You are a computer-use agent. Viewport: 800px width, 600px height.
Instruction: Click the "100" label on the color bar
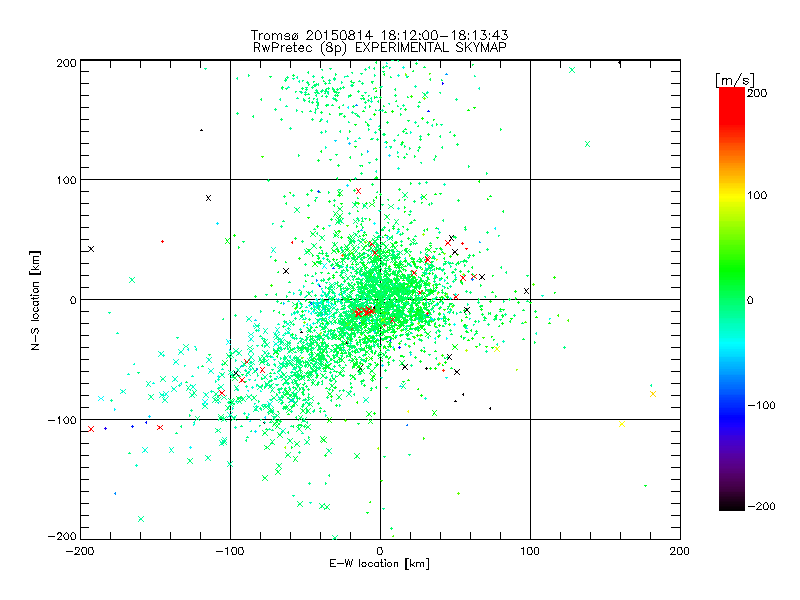click(x=757, y=195)
